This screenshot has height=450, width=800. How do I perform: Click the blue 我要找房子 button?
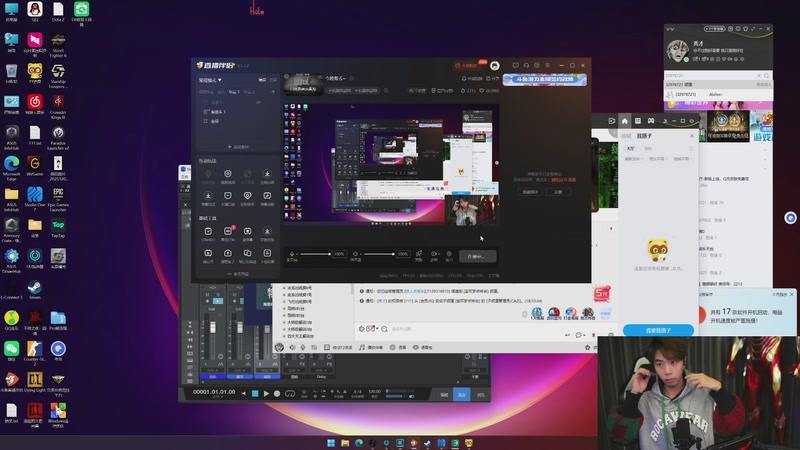658,330
